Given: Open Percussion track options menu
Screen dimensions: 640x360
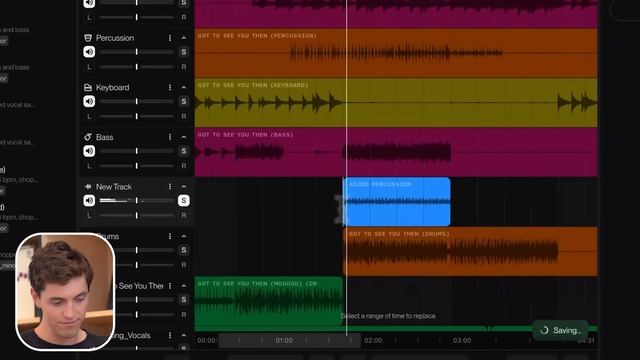Looking at the screenshot, I should click(x=170, y=38).
